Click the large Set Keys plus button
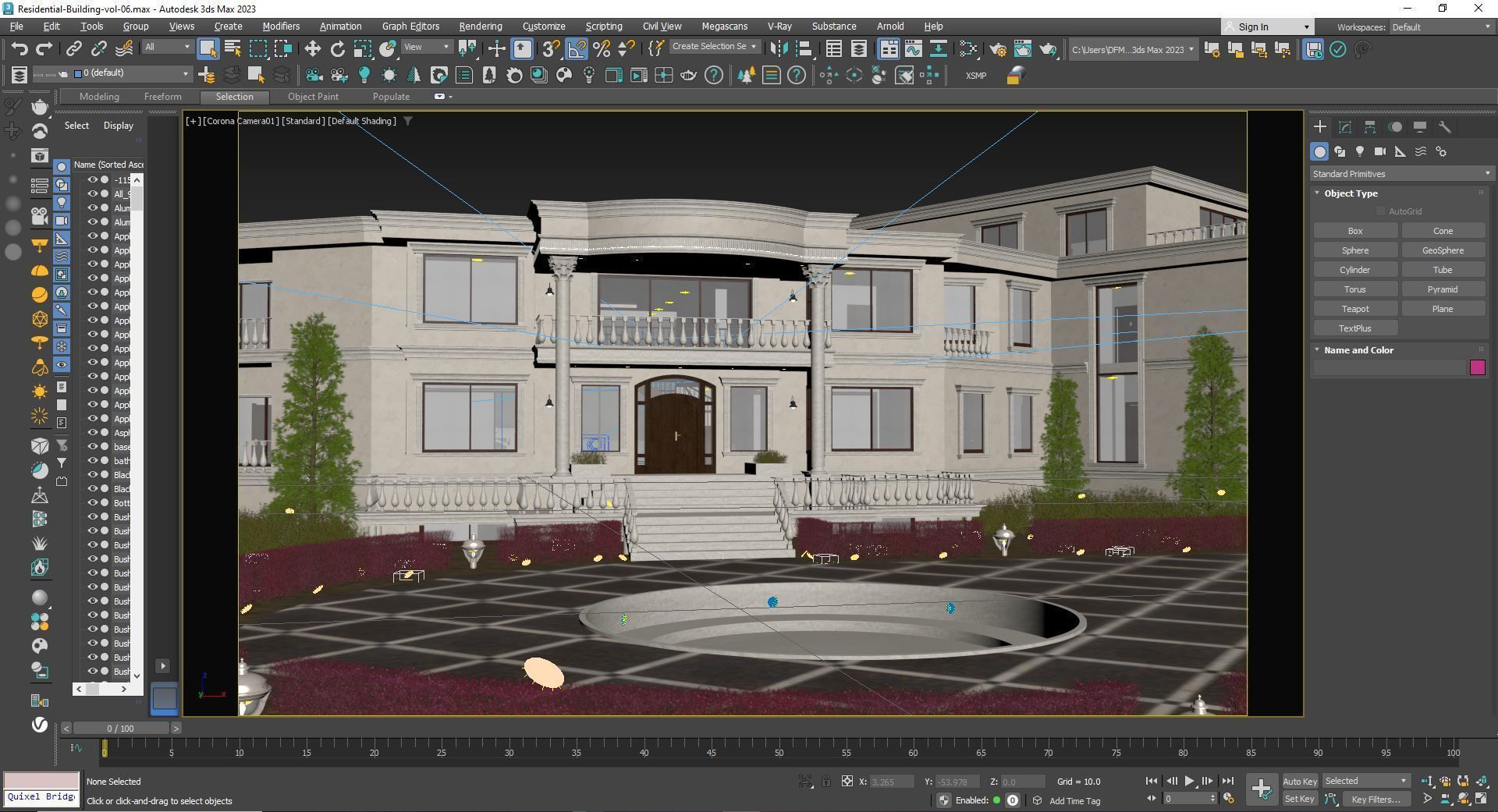 click(x=1261, y=789)
